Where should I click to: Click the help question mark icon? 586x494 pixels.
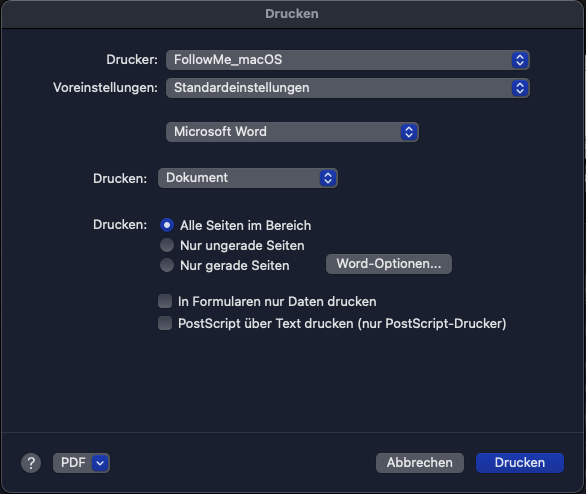[x=31, y=463]
